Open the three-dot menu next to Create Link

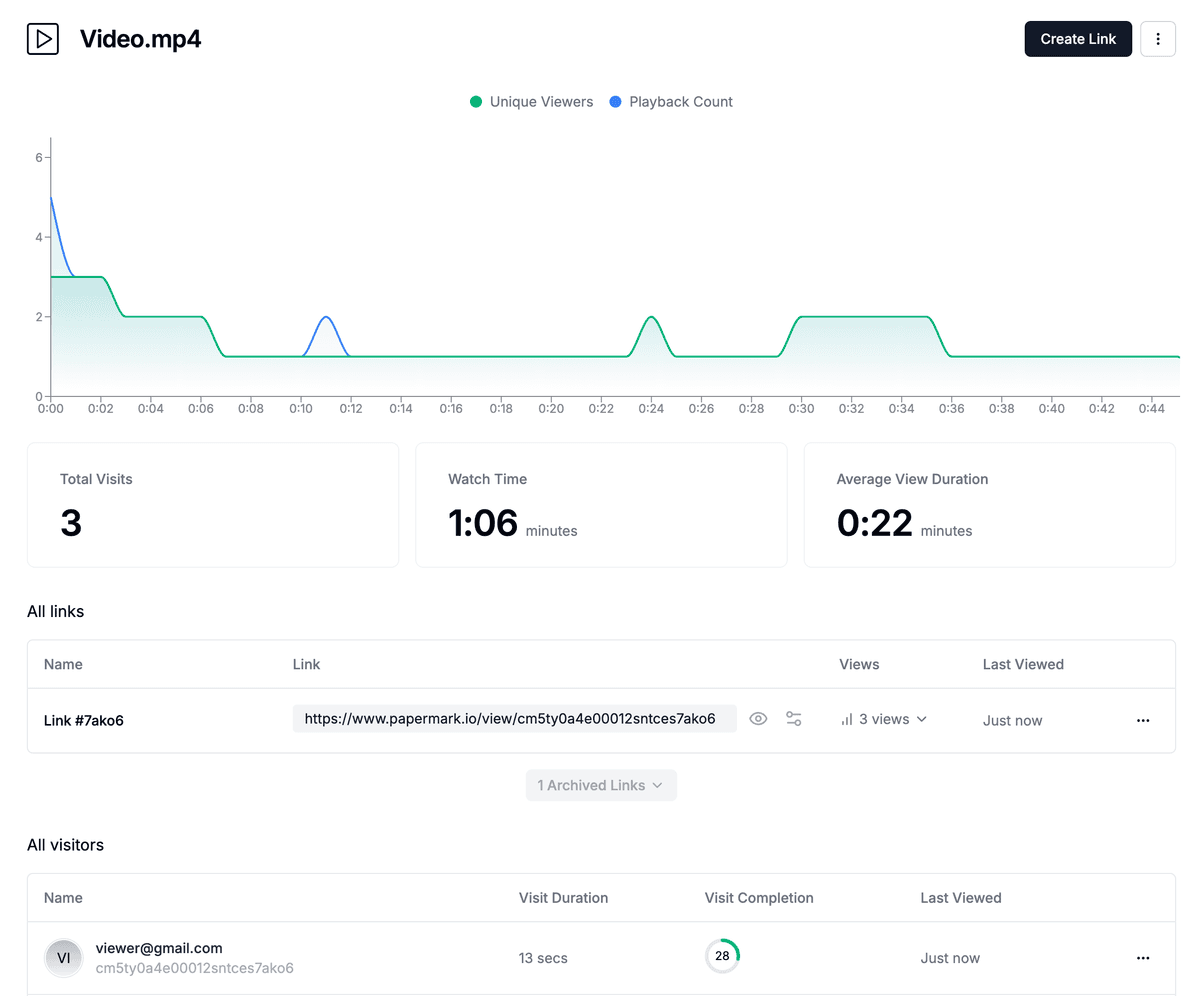coord(1158,39)
